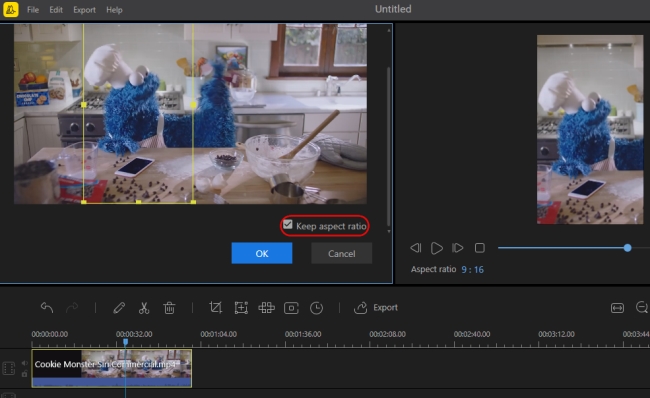Select the pencil edit tool
This screenshot has width=650, height=398.
pyautogui.click(x=119, y=308)
